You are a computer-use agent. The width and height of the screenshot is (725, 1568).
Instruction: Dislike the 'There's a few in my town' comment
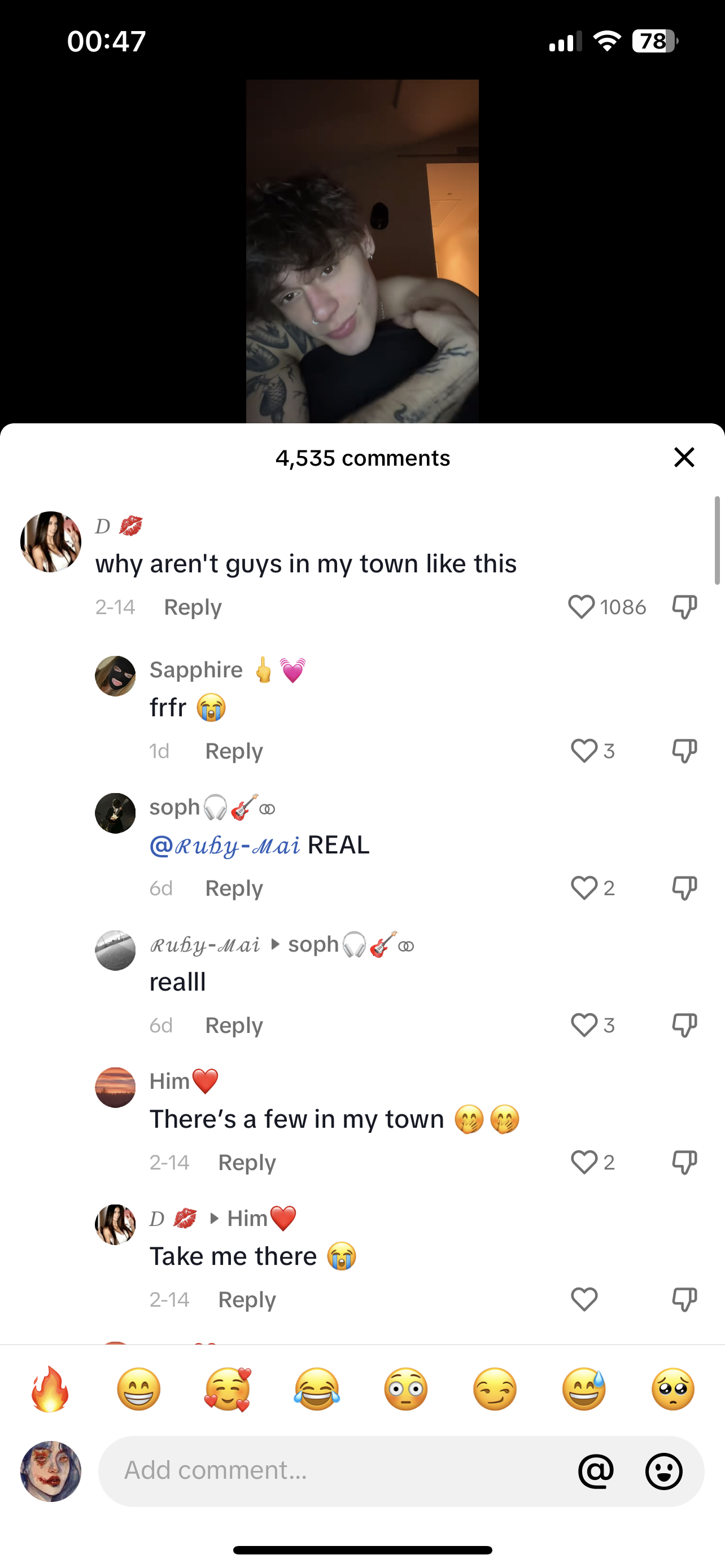(x=684, y=1162)
